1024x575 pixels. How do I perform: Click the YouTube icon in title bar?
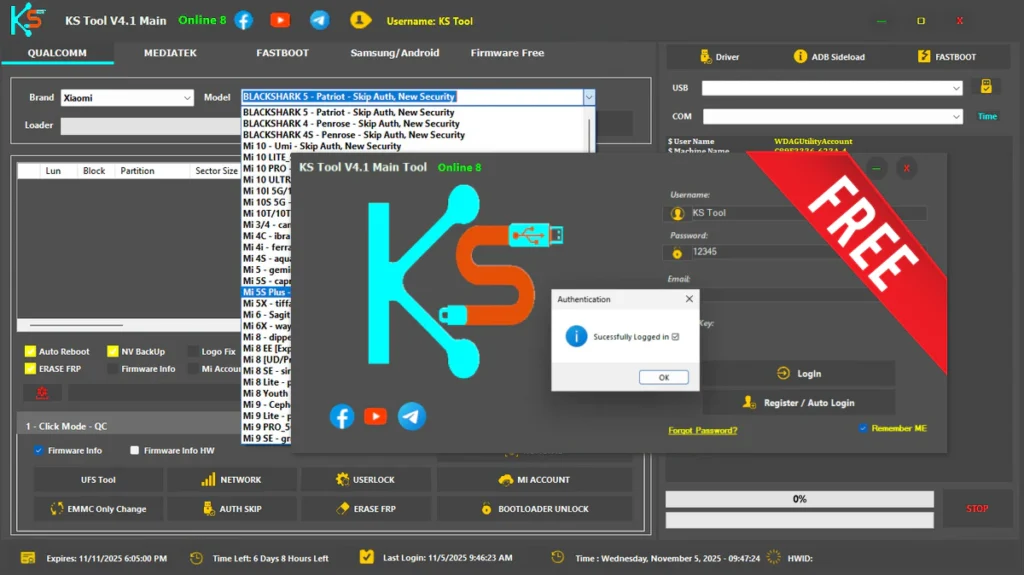coord(280,20)
